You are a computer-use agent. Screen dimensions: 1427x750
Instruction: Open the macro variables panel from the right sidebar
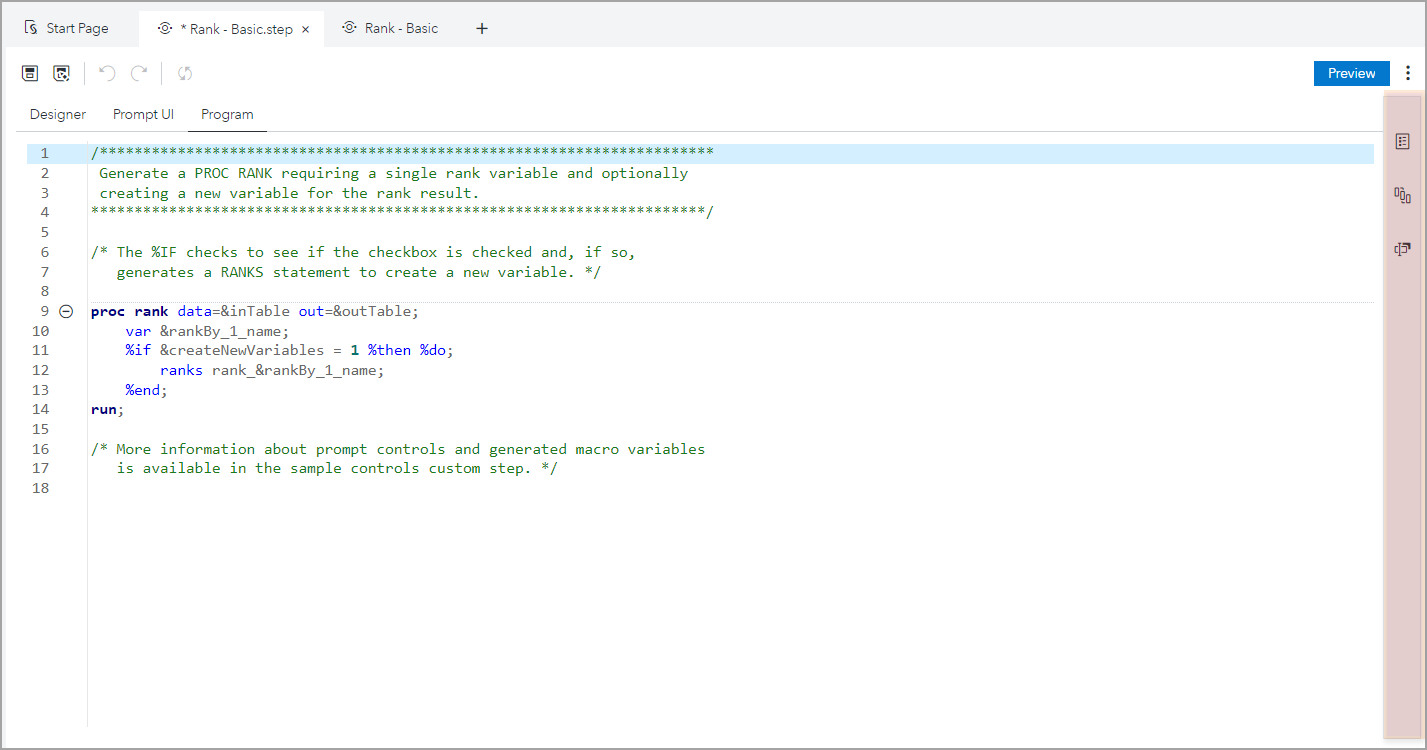click(x=1404, y=195)
